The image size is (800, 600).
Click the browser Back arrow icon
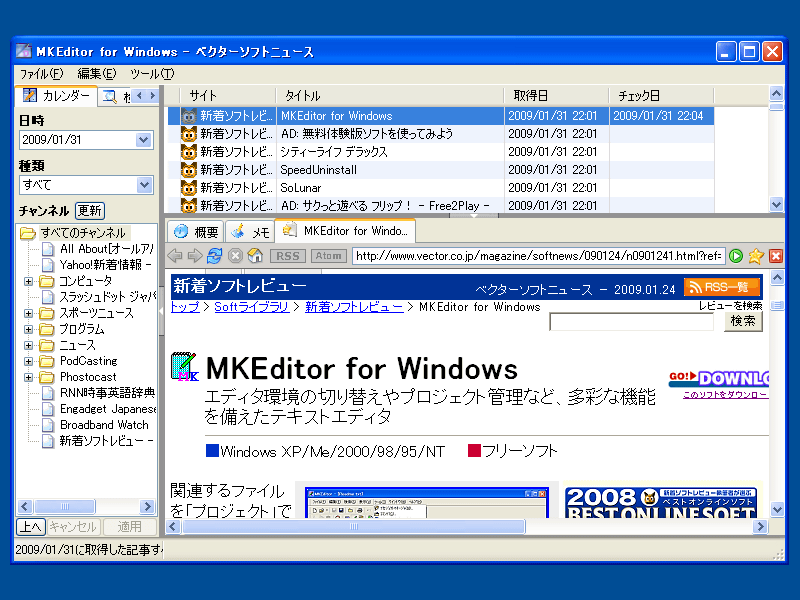click(x=175, y=256)
